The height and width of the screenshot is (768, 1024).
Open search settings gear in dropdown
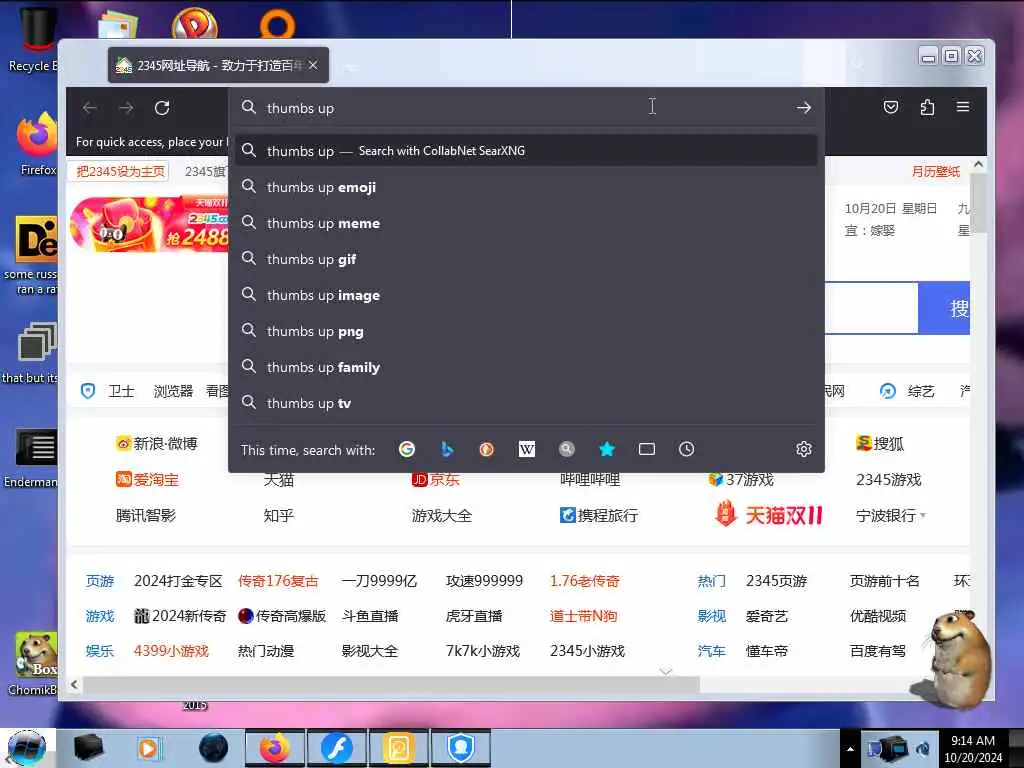tap(804, 449)
